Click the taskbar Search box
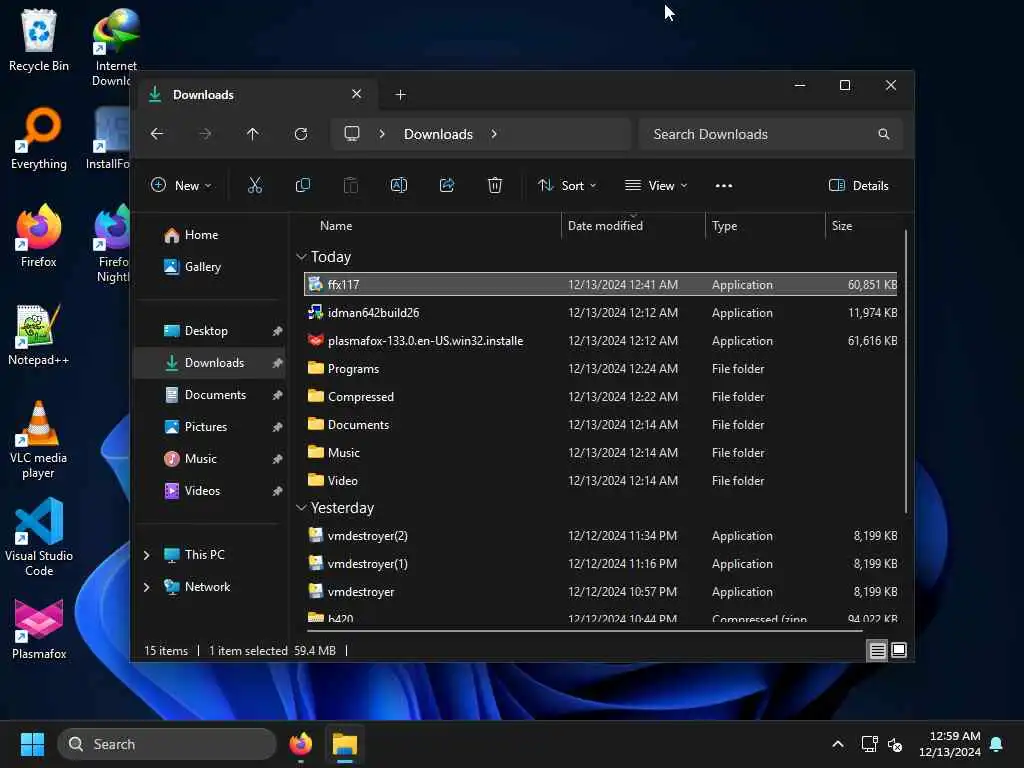 tap(167, 744)
